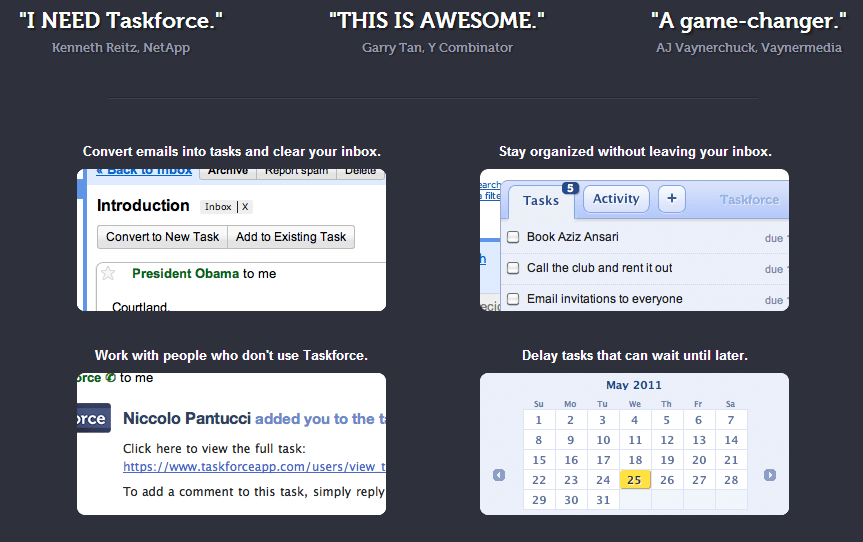Viewport: 863px width, 542px height.
Task: Switch to the Activity tab
Action: [x=616, y=199]
